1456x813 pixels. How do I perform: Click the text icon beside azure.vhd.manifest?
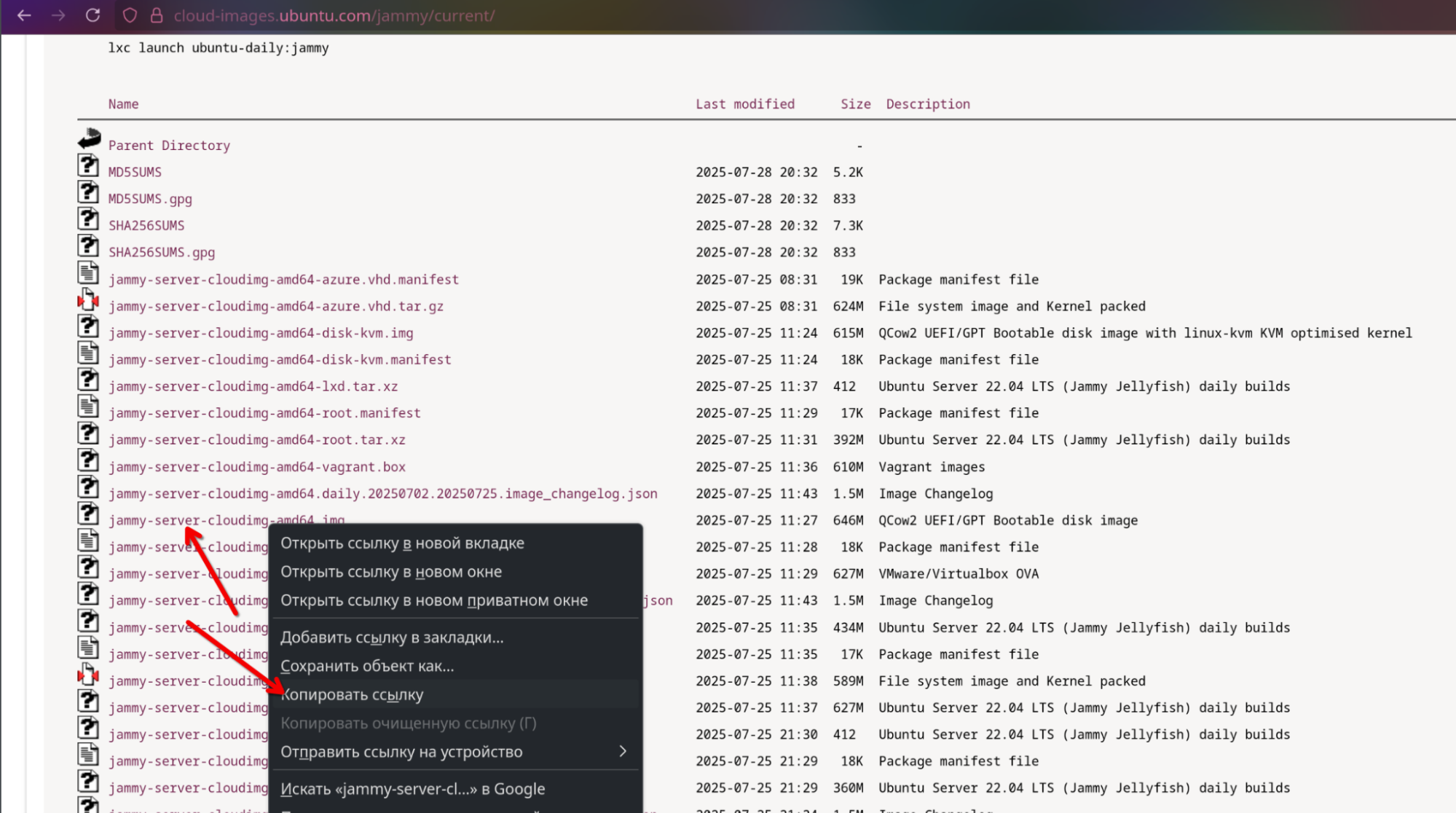click(88, 272)
